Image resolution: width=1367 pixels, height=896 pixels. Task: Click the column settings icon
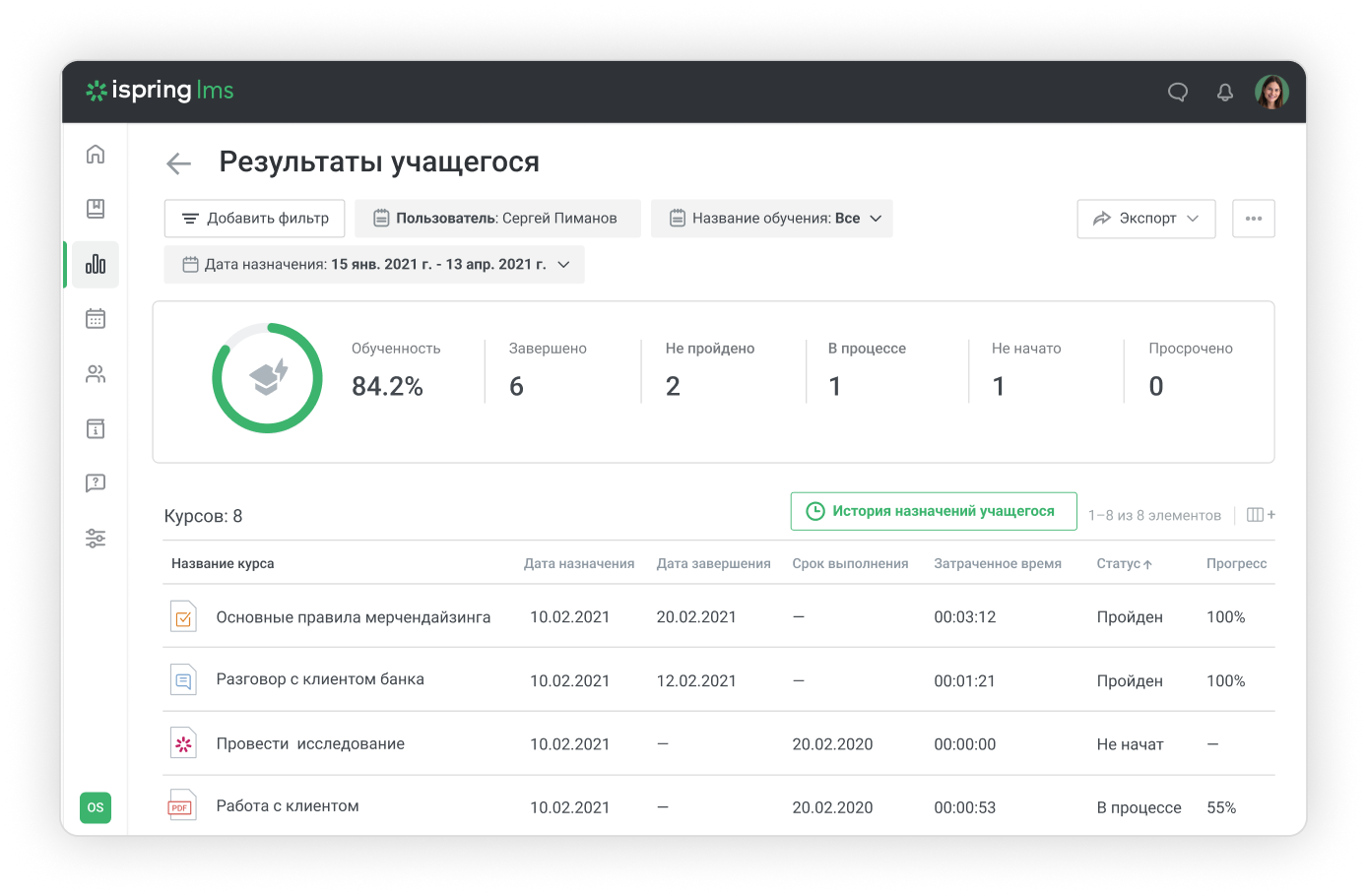1260,515
